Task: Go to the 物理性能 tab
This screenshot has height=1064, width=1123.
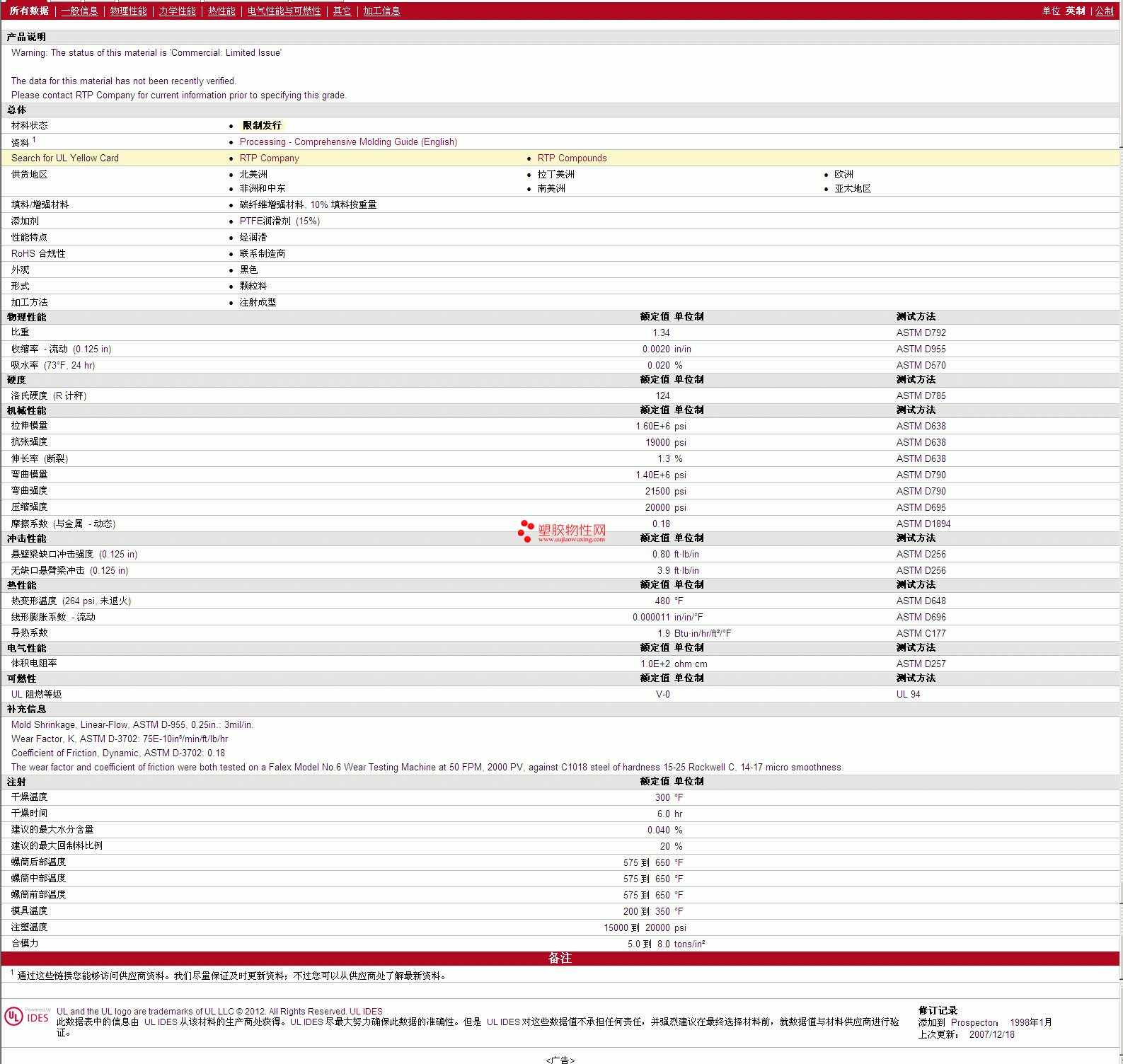Action: point(128,11)
